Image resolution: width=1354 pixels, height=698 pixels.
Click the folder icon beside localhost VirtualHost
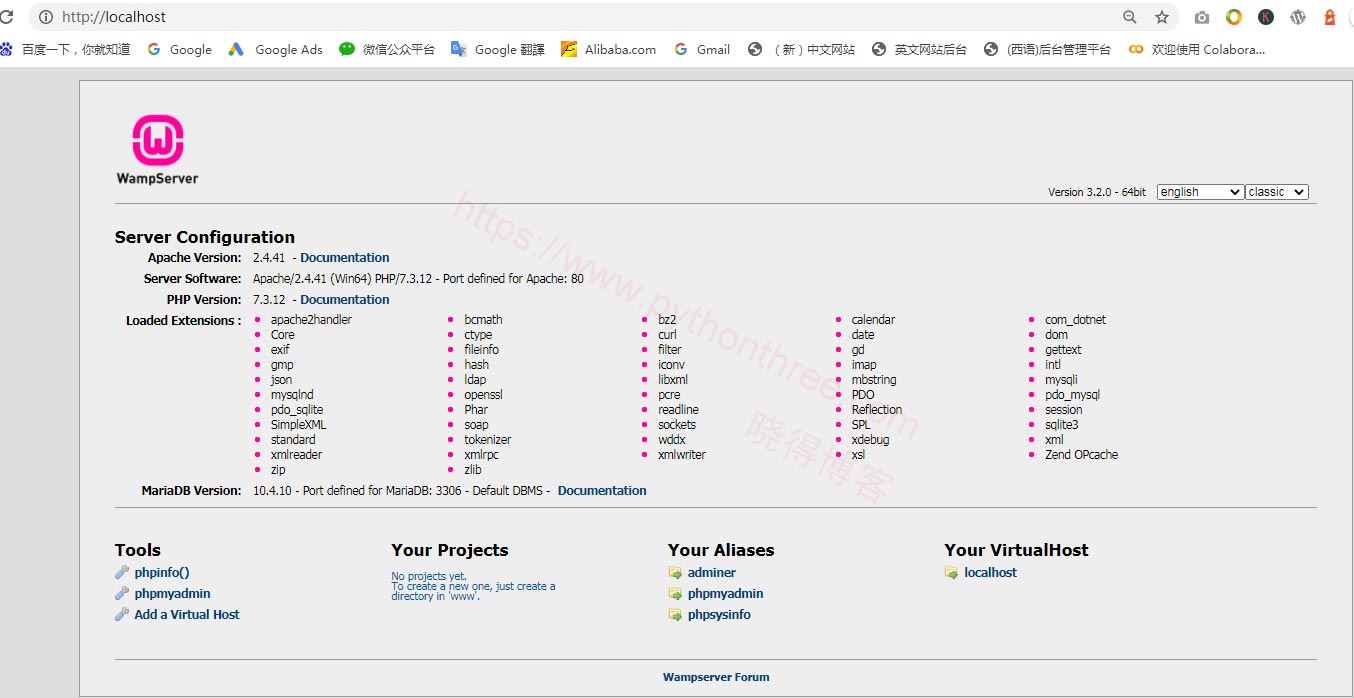951,573
